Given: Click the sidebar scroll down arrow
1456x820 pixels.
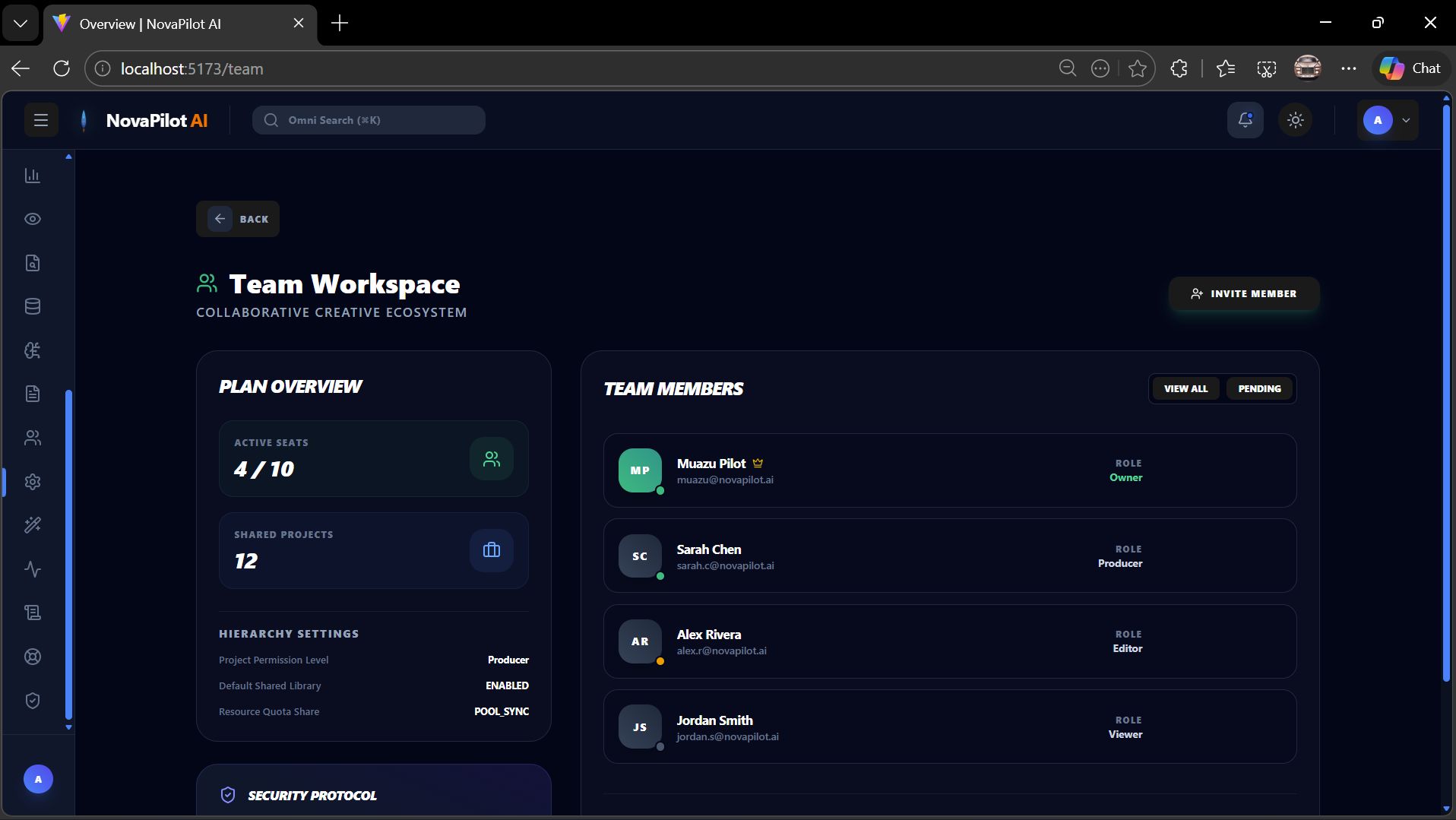Looking at the screenshot, I should point(68,727).
